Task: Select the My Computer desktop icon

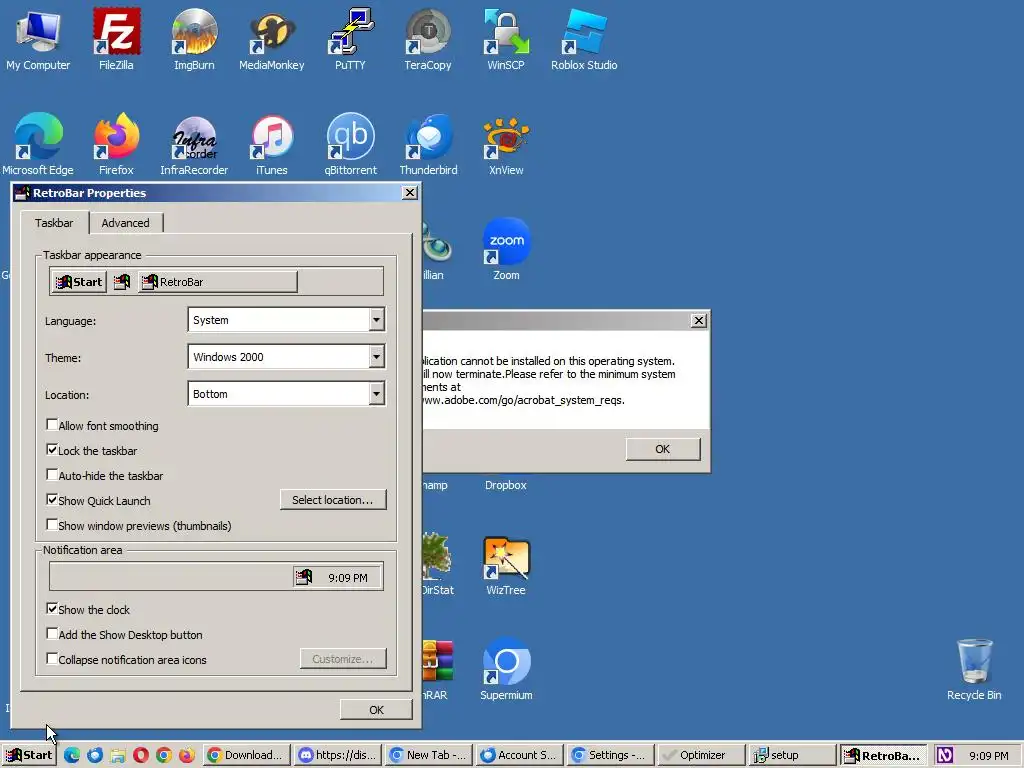Action: click(38, 38)
